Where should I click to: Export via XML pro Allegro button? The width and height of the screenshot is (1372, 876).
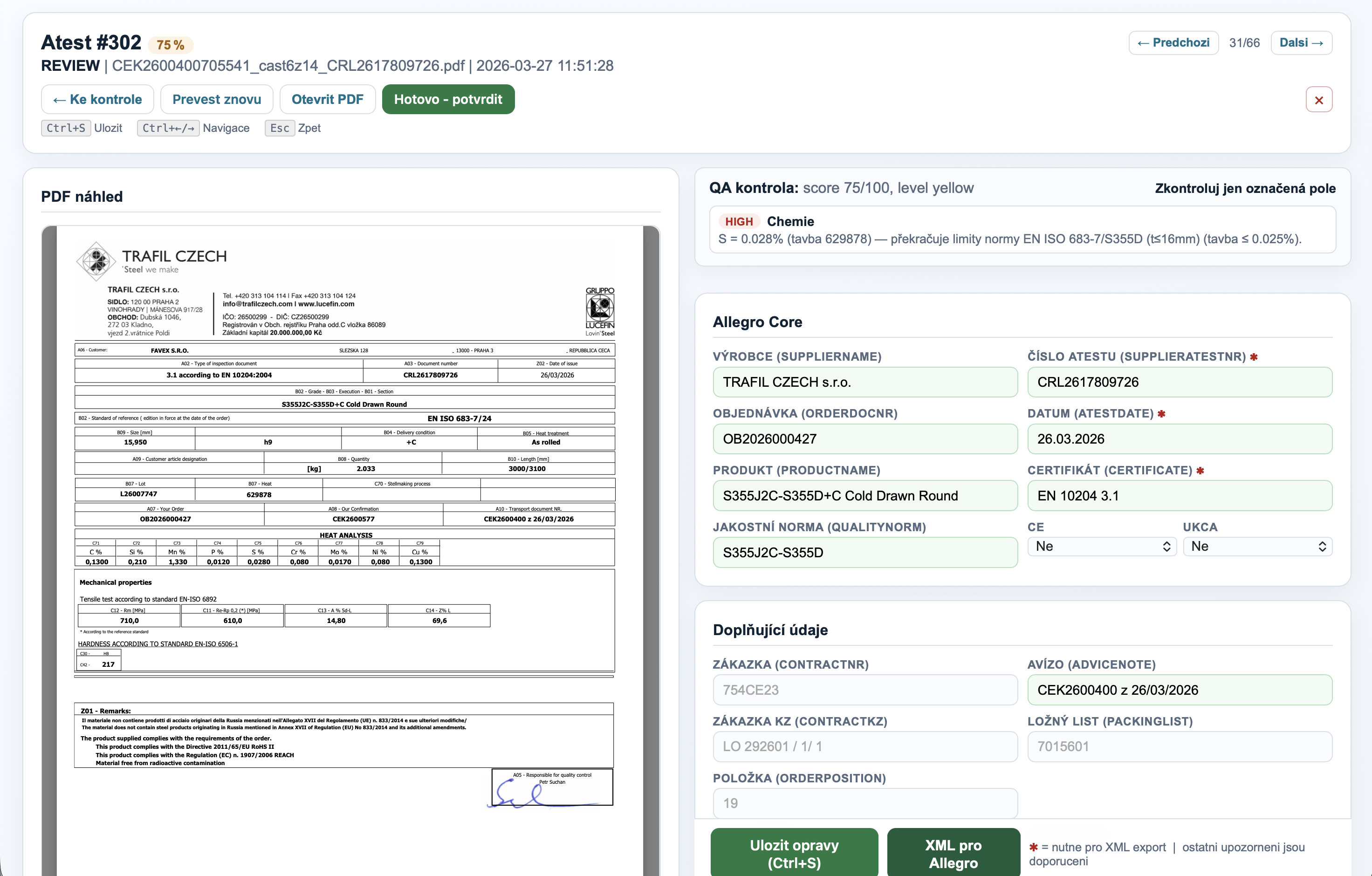[953, 853]
